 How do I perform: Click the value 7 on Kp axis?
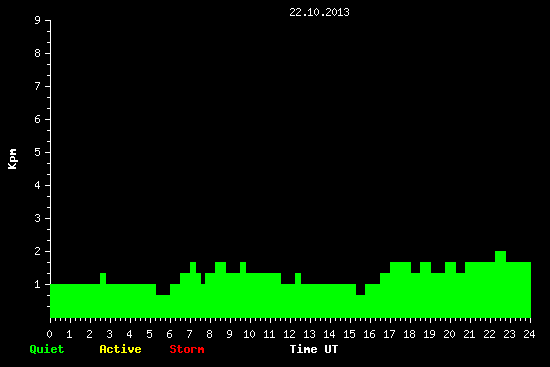(x=38, y=86)
